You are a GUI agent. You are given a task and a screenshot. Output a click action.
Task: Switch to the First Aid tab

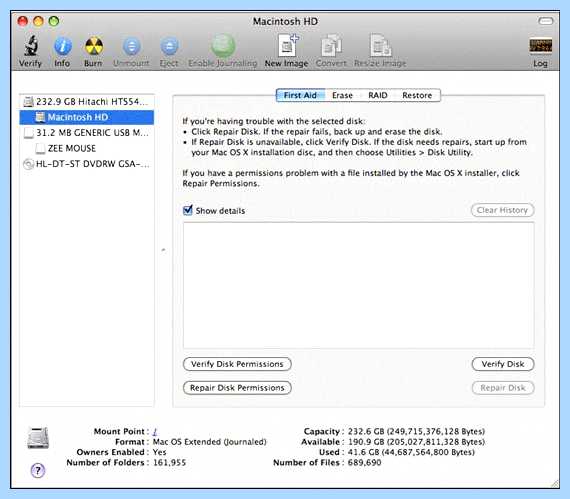click(x=300, y=95)
